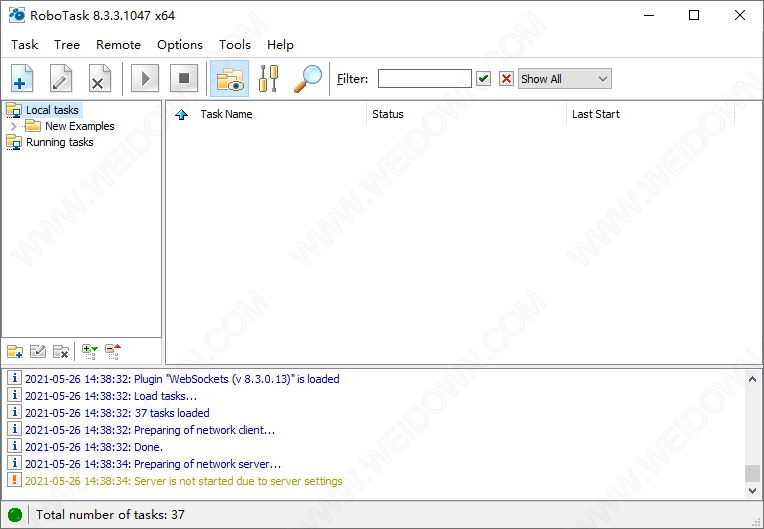
Task: Click the log scrollbar down arrow
Action: click(752, 491)
